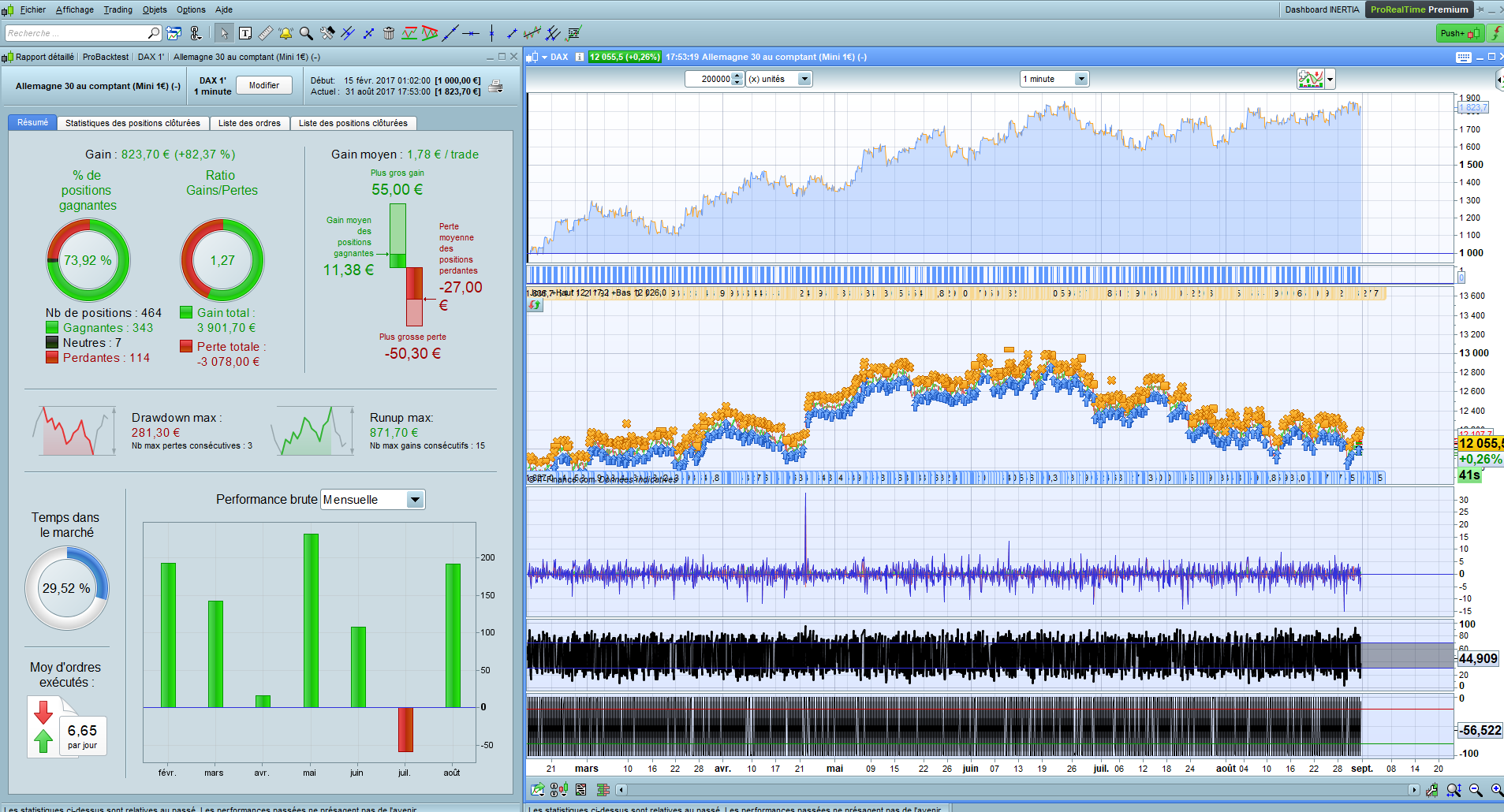Click the trash bin delete objects icon
The image size is (1504, 812).
pyautogui.click(x=389, y=33)
